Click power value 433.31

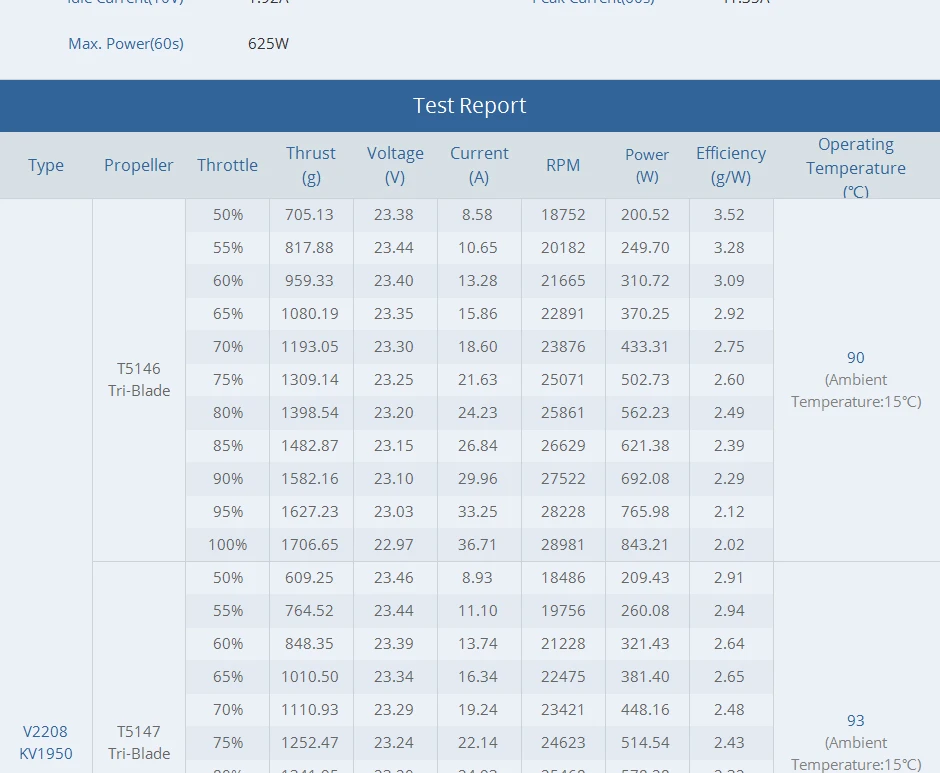[x=645, y=347]
